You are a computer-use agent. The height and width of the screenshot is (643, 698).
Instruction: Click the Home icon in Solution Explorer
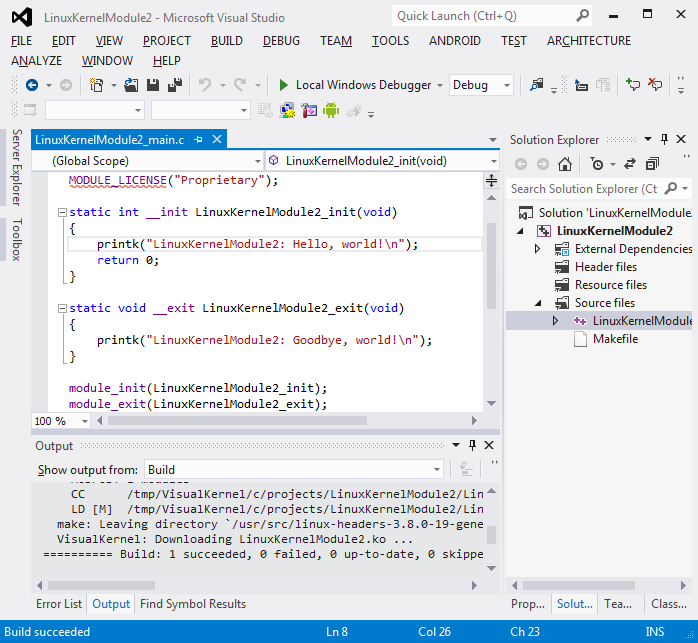pyautogui.click(x=564, y=164)
